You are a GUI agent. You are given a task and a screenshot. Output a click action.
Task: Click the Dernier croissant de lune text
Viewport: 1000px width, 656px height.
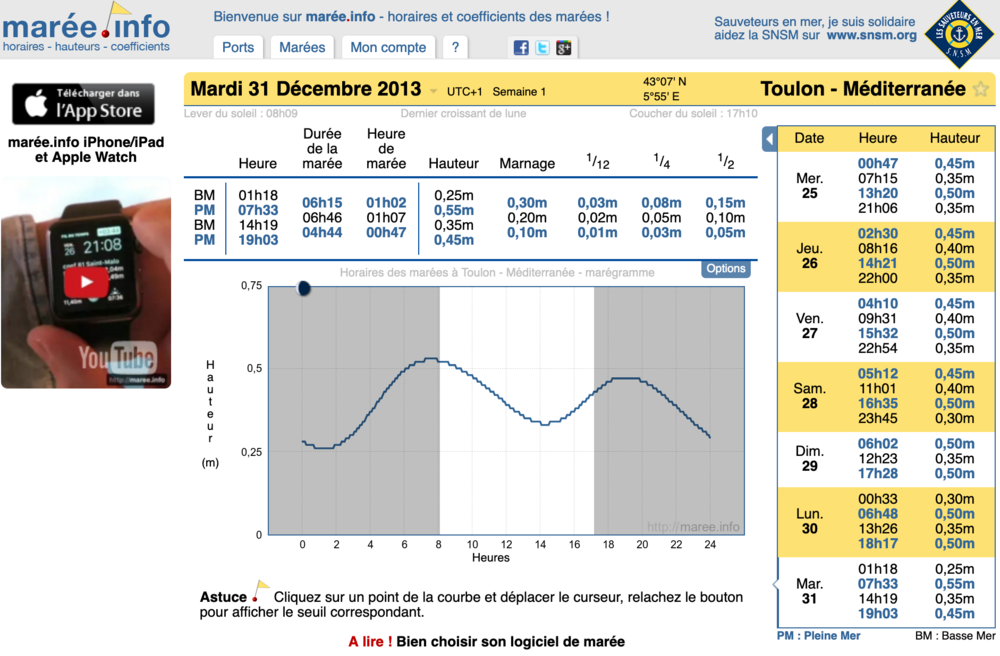click(463, 113)
